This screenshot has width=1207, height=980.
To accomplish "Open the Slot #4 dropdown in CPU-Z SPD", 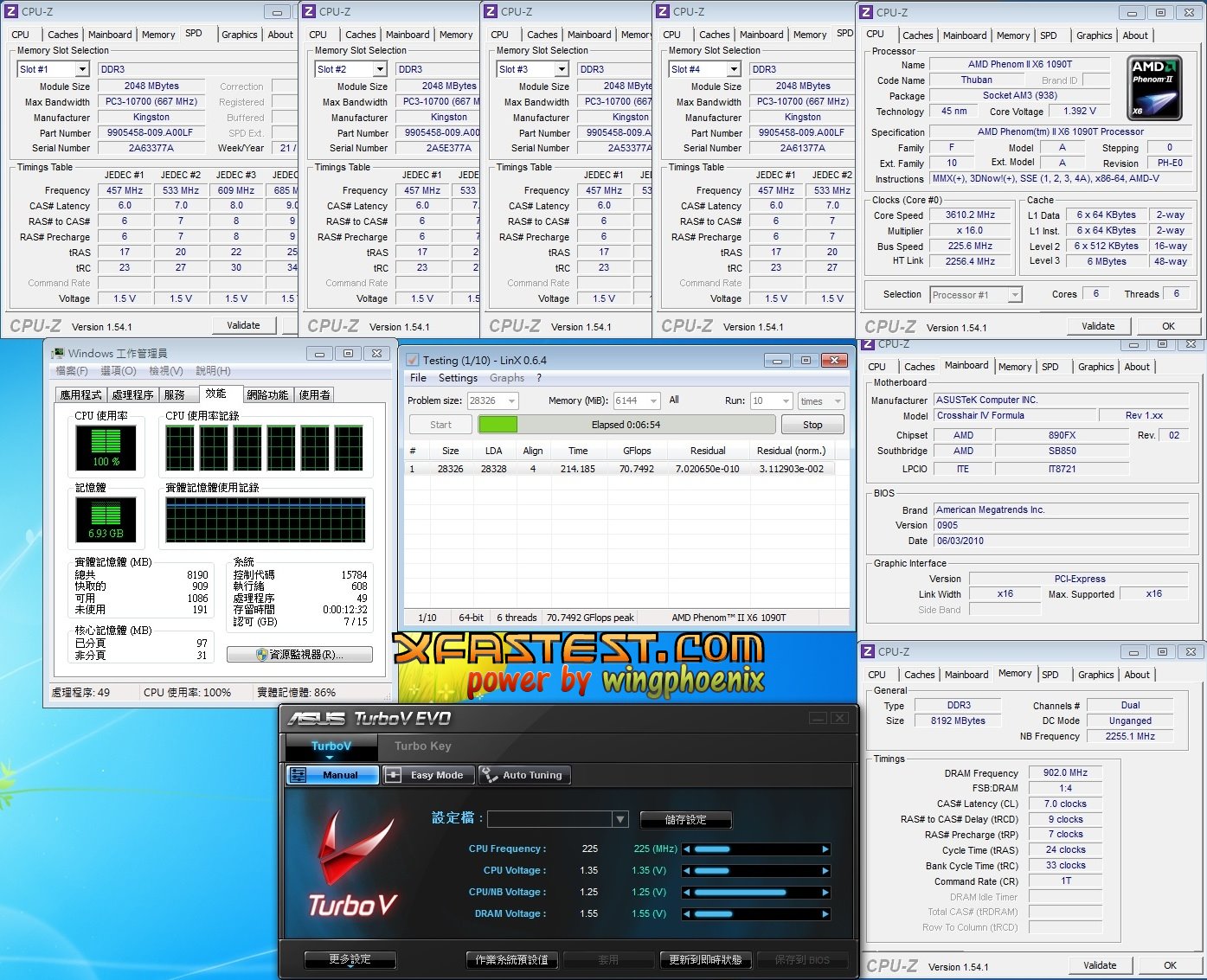I will pyautogui.click(x=733, y=69).
